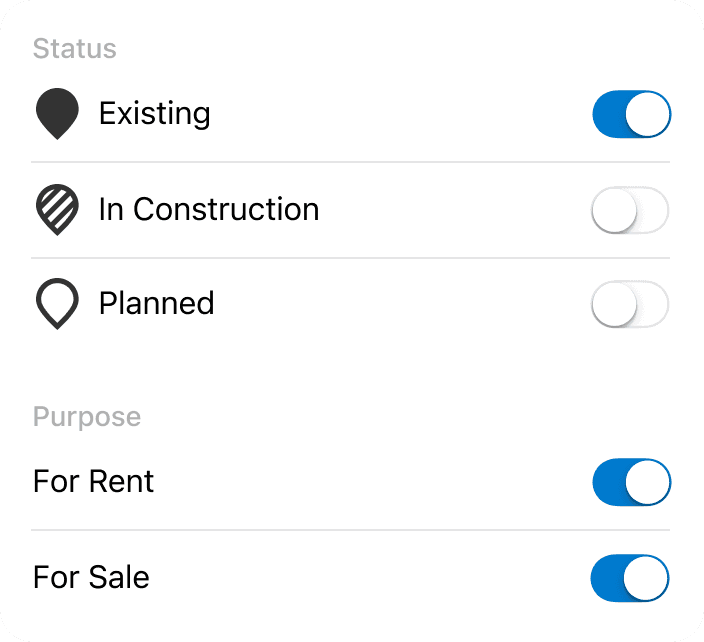
Task: Click the Planned label text
Action: coord(156,303)
